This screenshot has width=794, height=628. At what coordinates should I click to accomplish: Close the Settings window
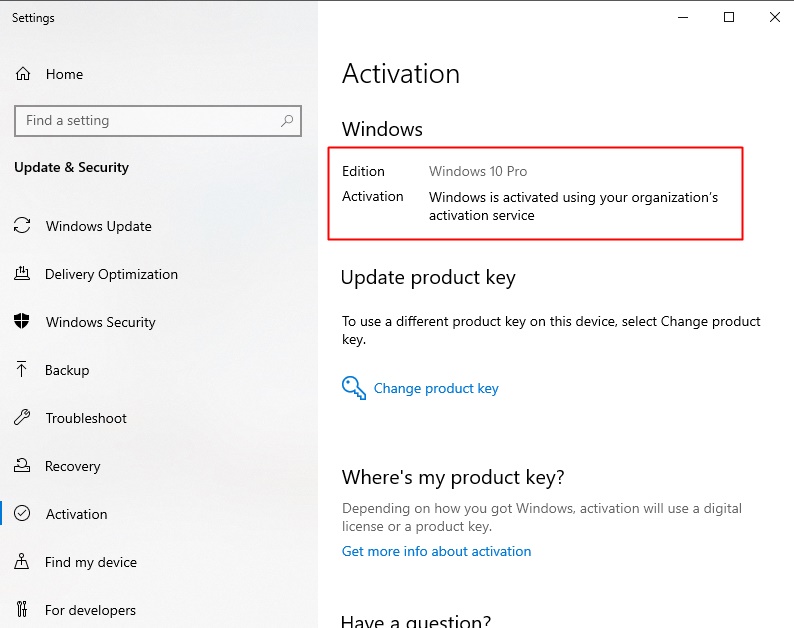click(774, 17)
